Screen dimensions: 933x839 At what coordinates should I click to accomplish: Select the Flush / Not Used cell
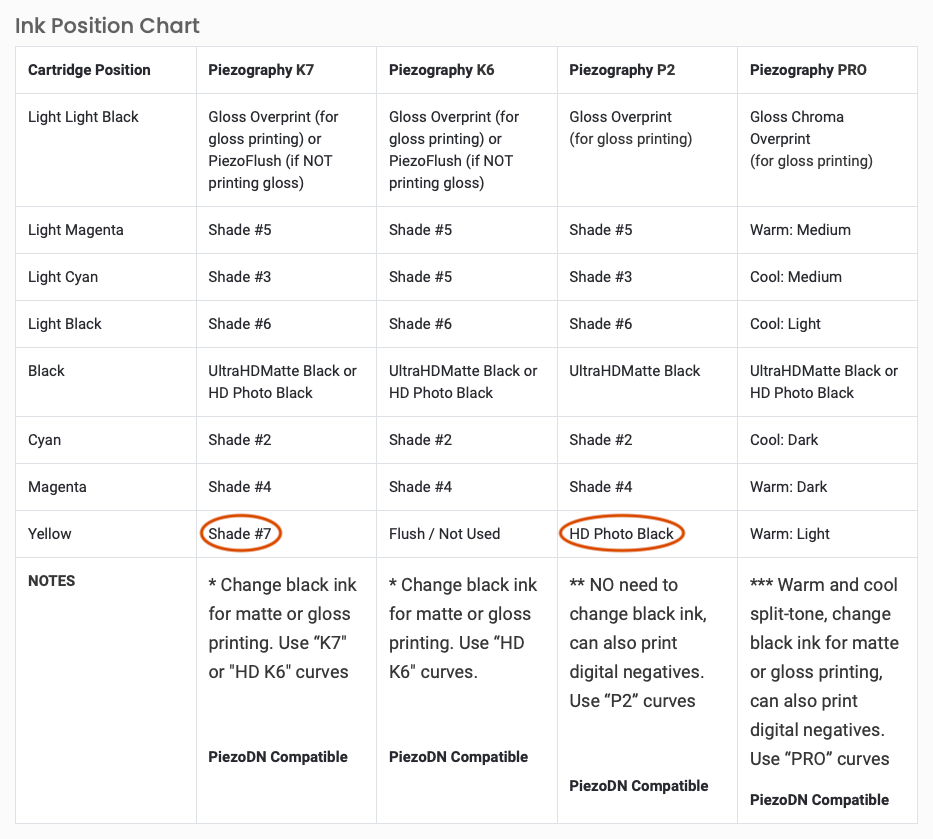click(444, 534)
